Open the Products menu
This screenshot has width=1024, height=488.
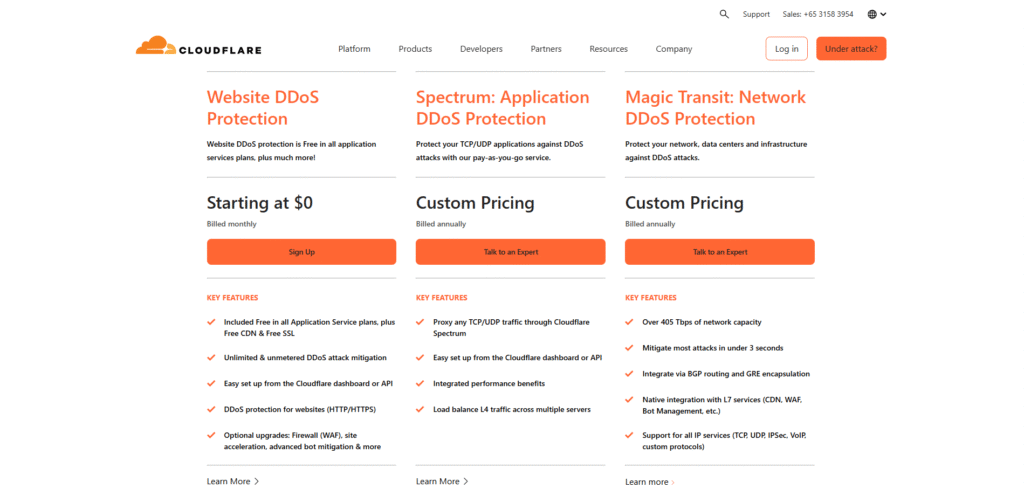[x=415, y=49]
